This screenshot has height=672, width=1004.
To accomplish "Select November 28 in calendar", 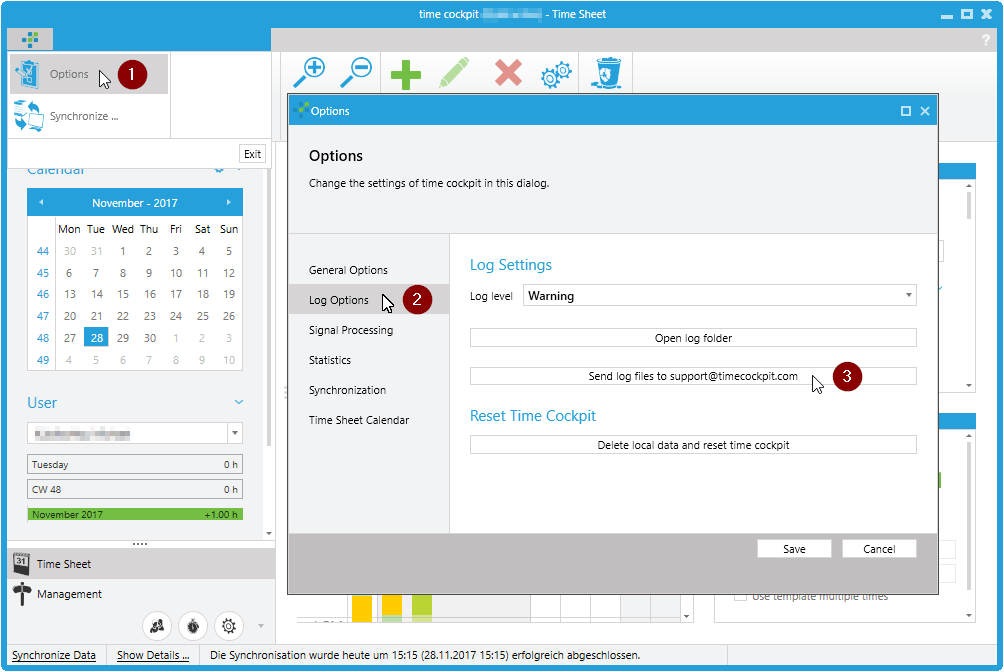I will pos(97,338).
